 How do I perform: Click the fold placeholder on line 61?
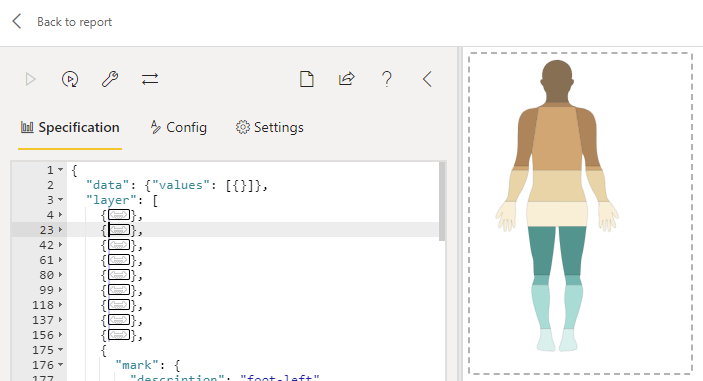(119, 260)
